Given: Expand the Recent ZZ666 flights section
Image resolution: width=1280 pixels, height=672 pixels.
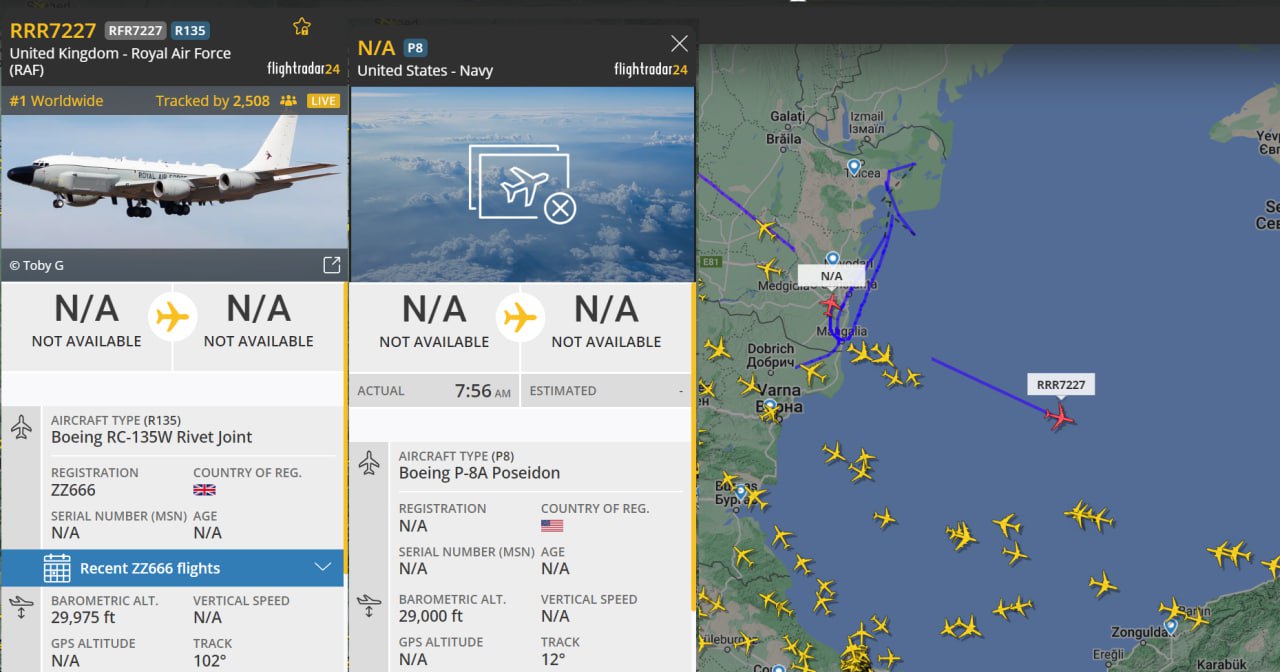Looking at the screenshot, I should tap(322, 568).
